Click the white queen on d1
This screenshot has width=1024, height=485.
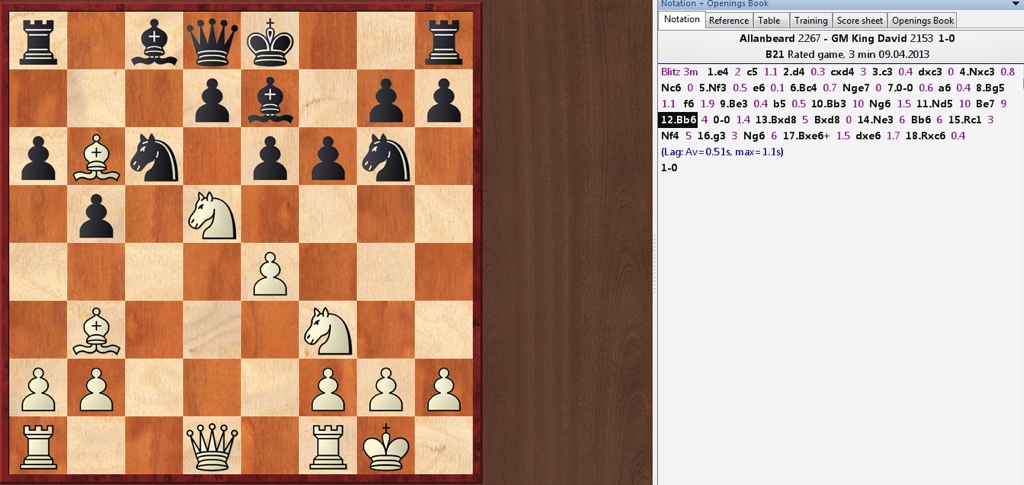(211, 446)
